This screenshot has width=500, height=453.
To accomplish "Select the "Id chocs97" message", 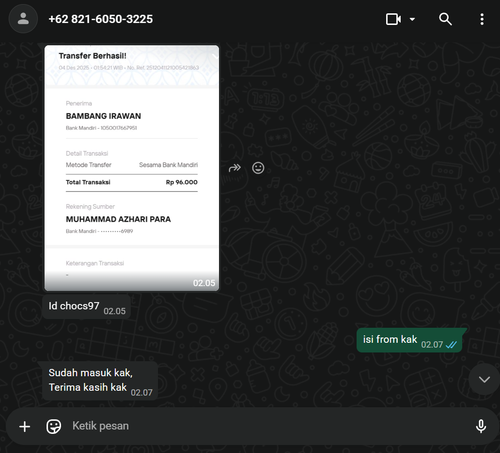I will (x=86, y=307).
